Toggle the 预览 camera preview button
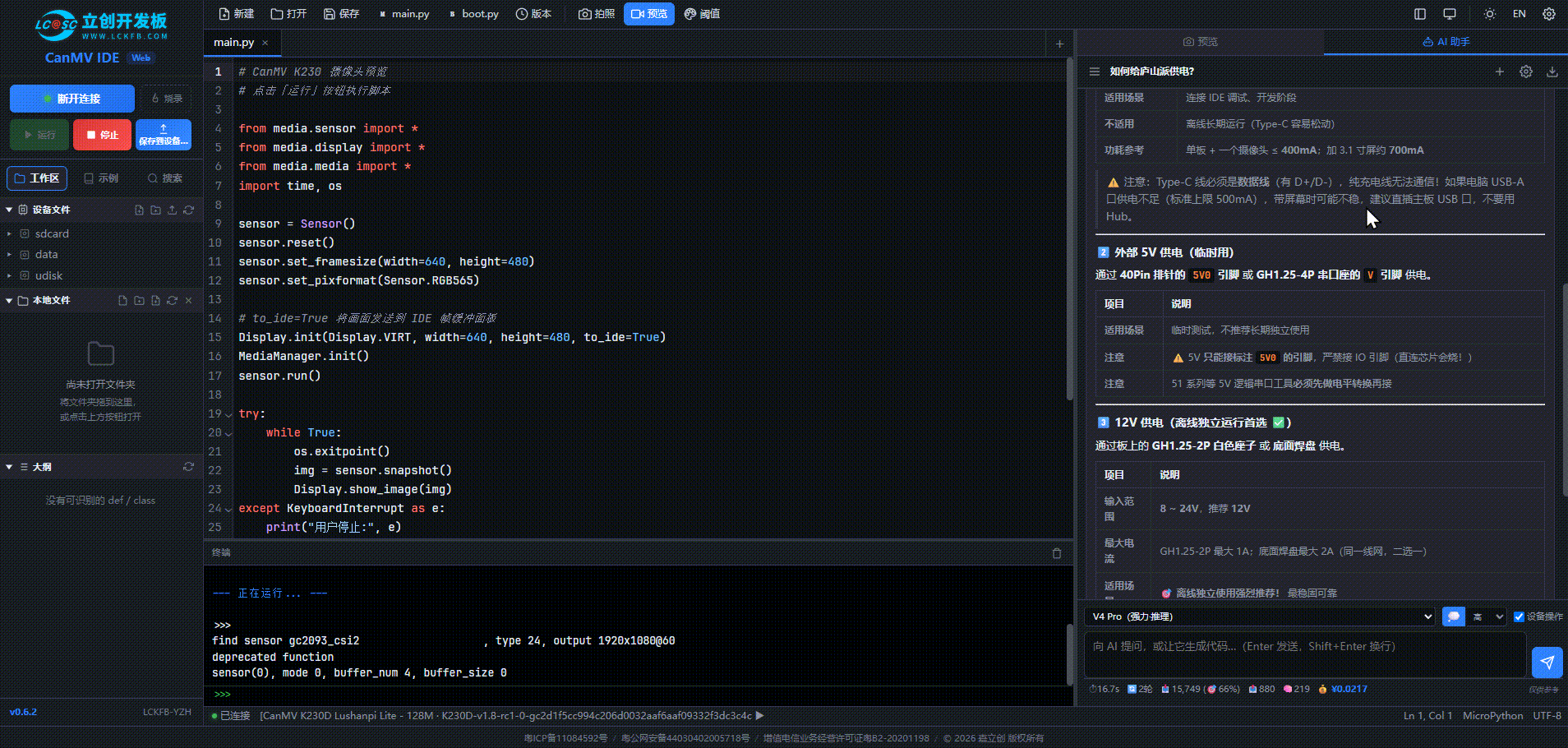The height and width of the screenshot is (748, 1568). 649,14
